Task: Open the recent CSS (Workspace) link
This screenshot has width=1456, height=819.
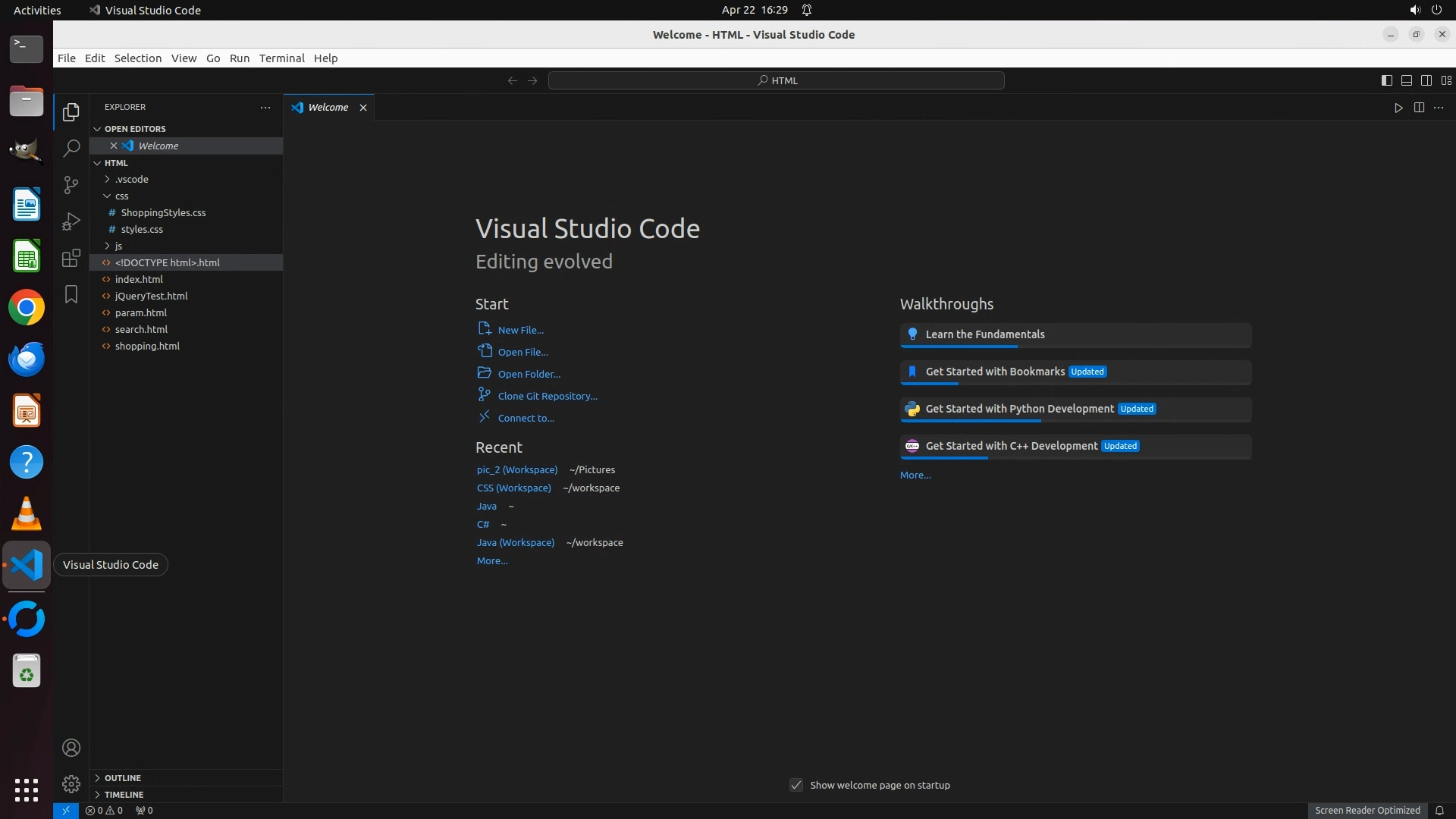Action: click(513, 488)
